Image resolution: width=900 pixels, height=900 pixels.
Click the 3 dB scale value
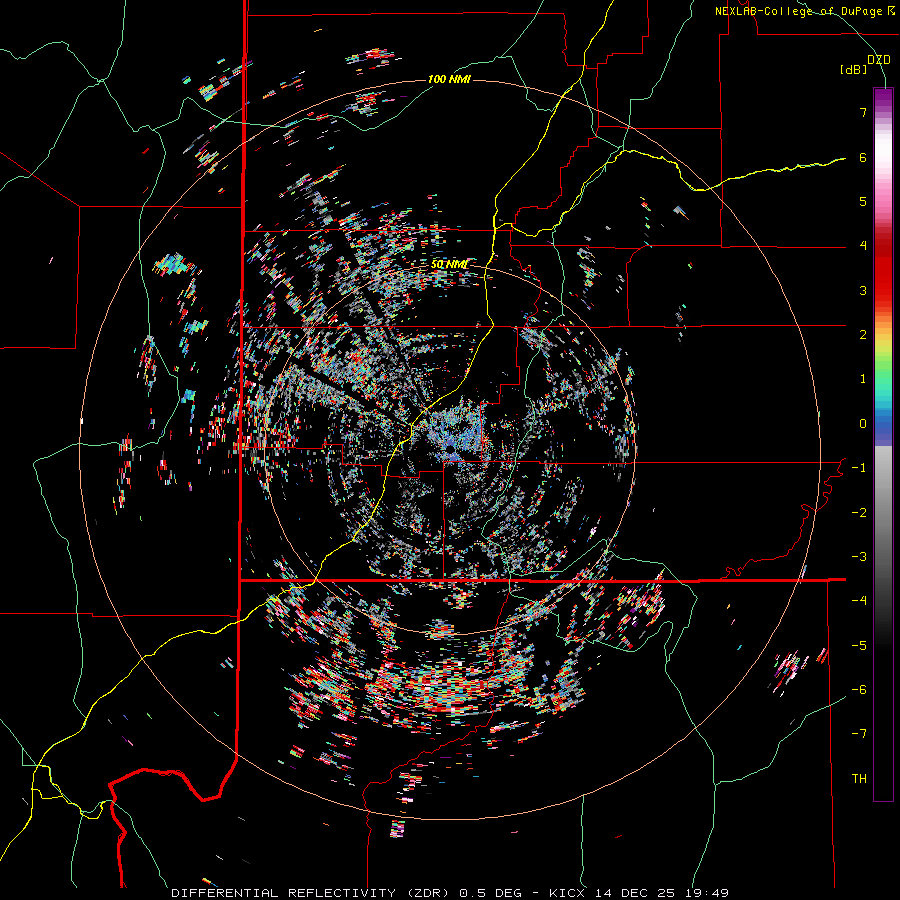(863, 290)
